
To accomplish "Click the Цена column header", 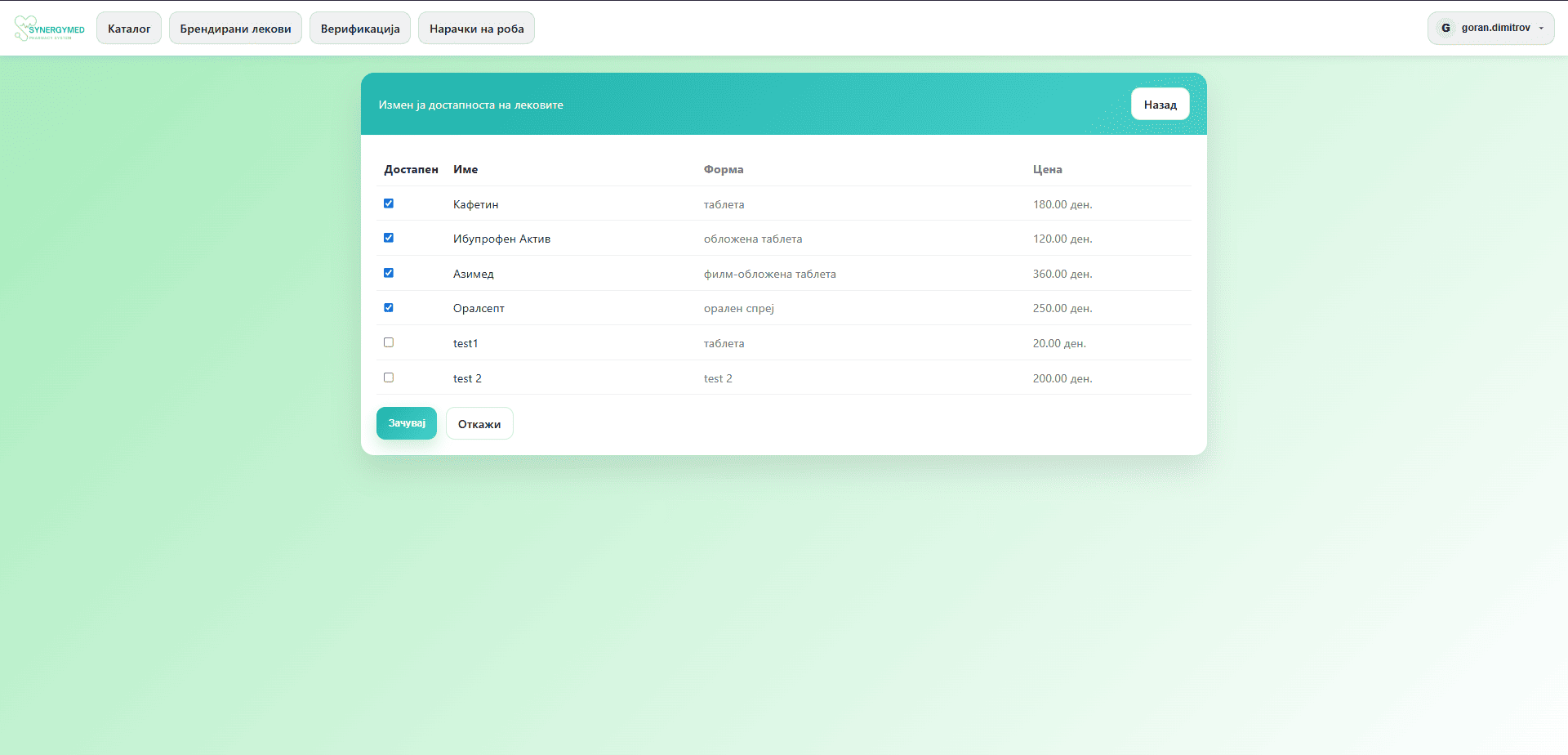I will click(x=1047, y=169).
